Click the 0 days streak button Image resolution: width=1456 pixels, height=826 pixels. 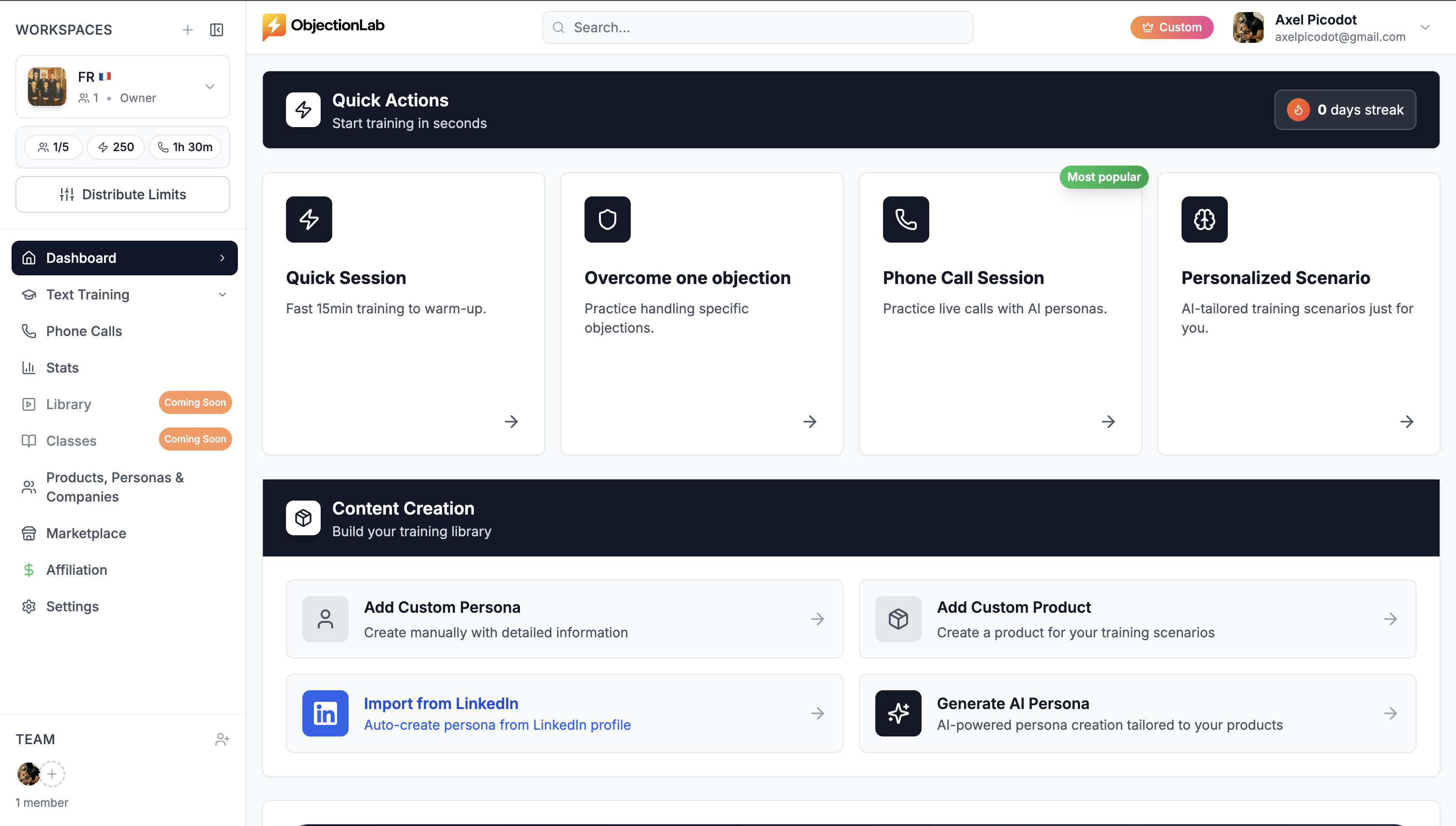coord(1345,109)
